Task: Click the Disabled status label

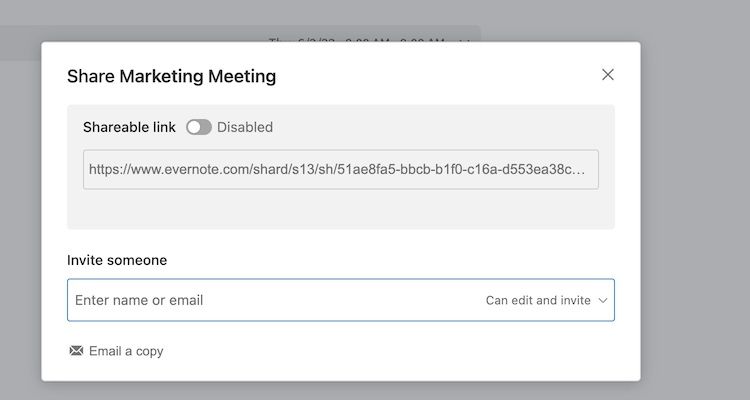Action: (245, 127)
